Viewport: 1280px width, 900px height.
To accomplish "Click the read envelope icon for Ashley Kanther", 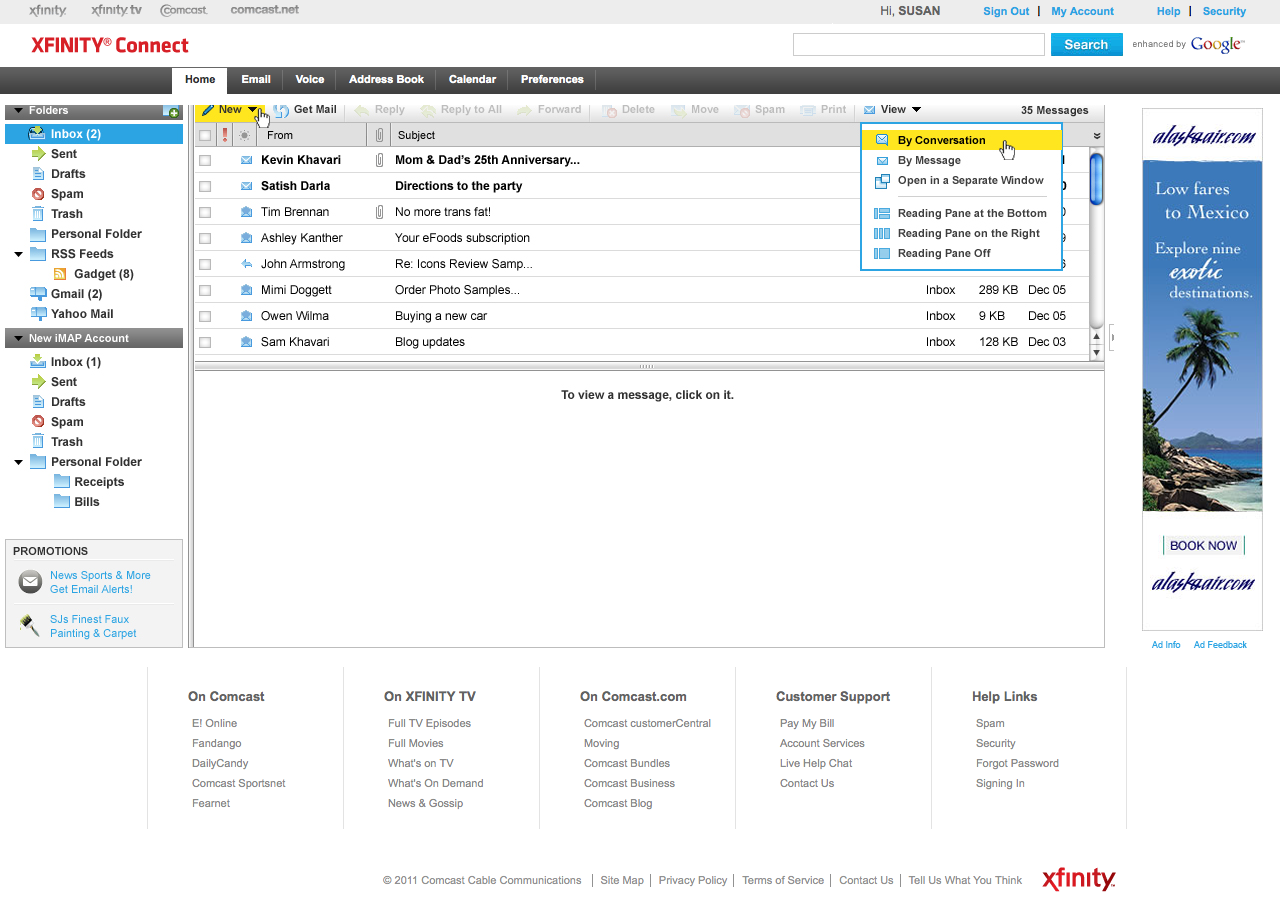I will [x=246, y=238].
